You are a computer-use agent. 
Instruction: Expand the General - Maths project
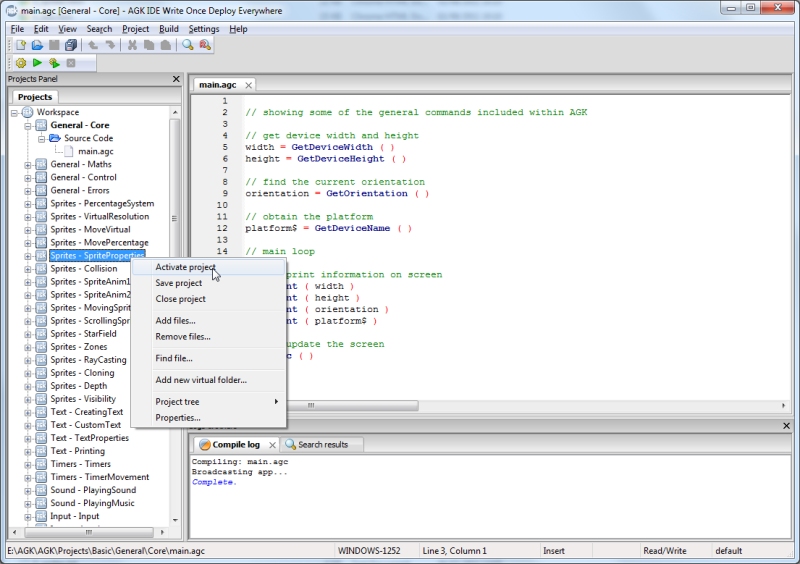pos(28,165)
